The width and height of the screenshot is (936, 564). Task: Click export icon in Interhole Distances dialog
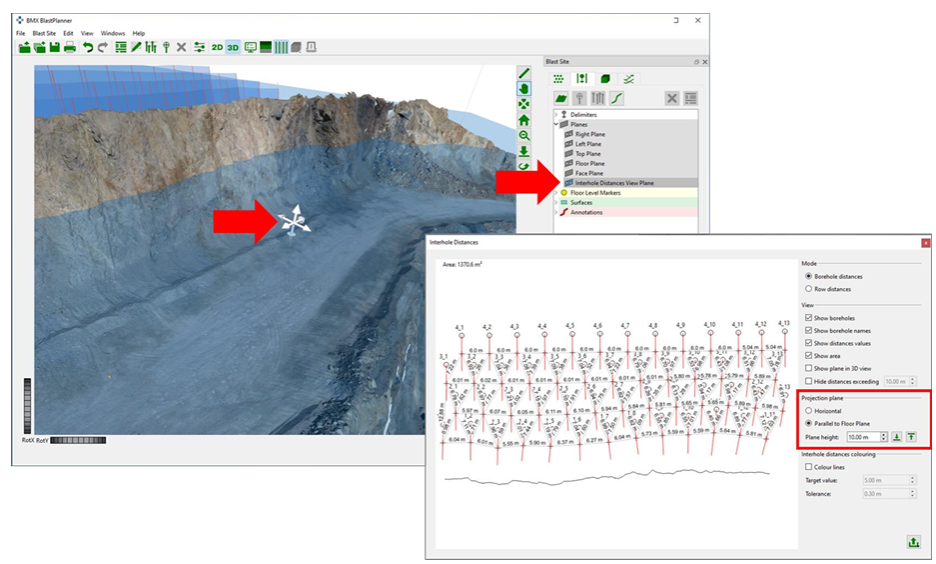913,541
